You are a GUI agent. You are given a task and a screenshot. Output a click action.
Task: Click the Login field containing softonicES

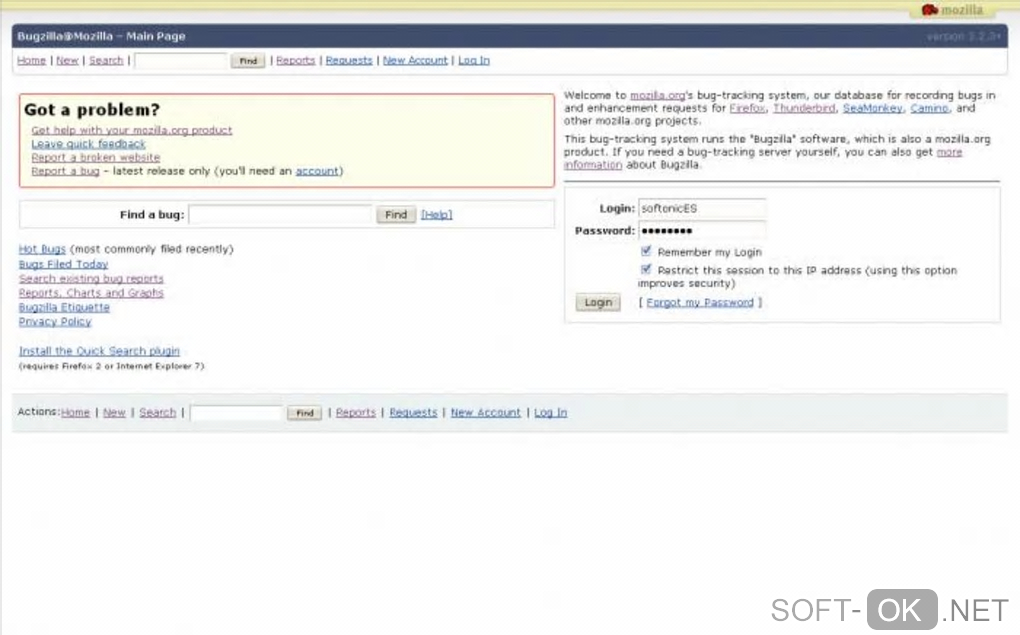coord(702,208)
